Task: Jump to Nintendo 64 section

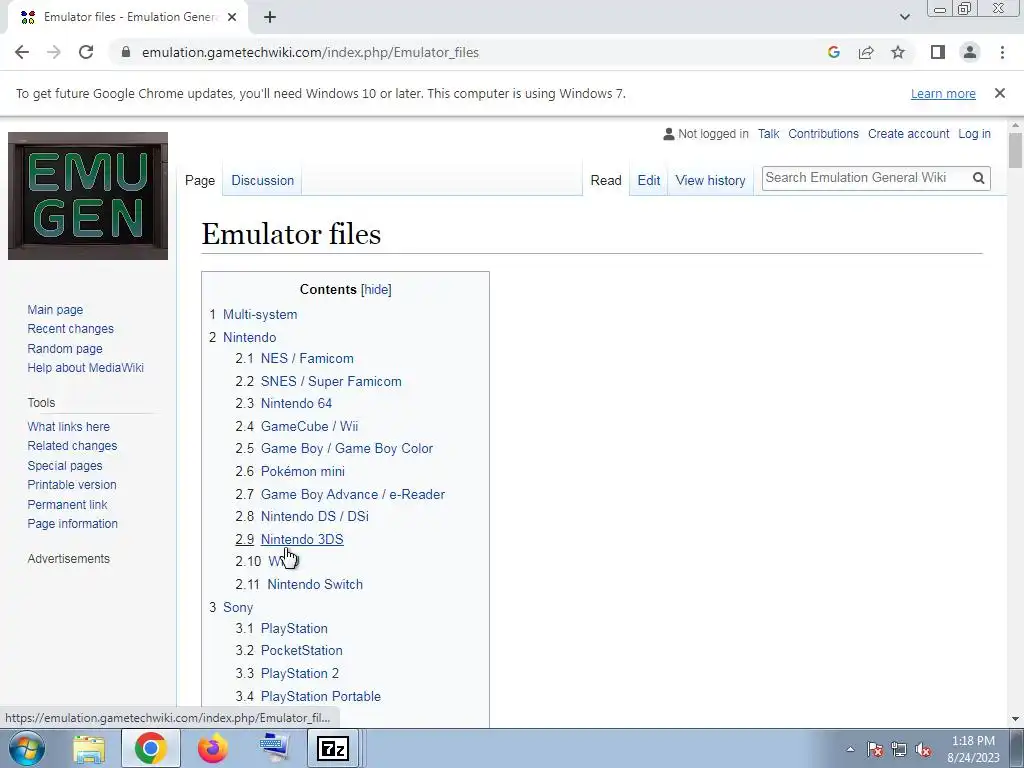Action: (296, 404)
